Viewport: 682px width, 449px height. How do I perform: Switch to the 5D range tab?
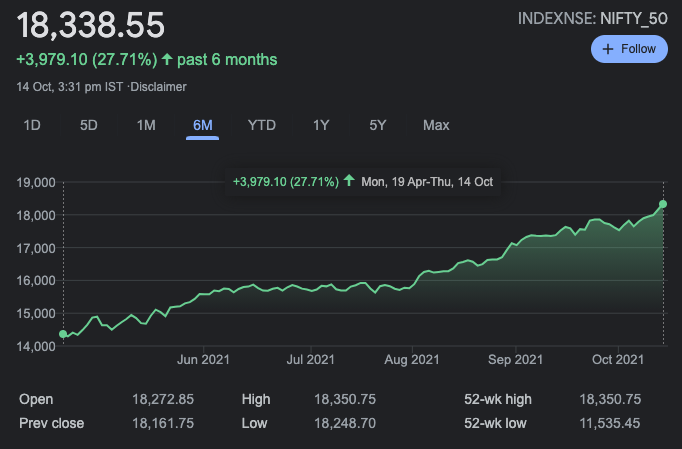click(89, 125)
